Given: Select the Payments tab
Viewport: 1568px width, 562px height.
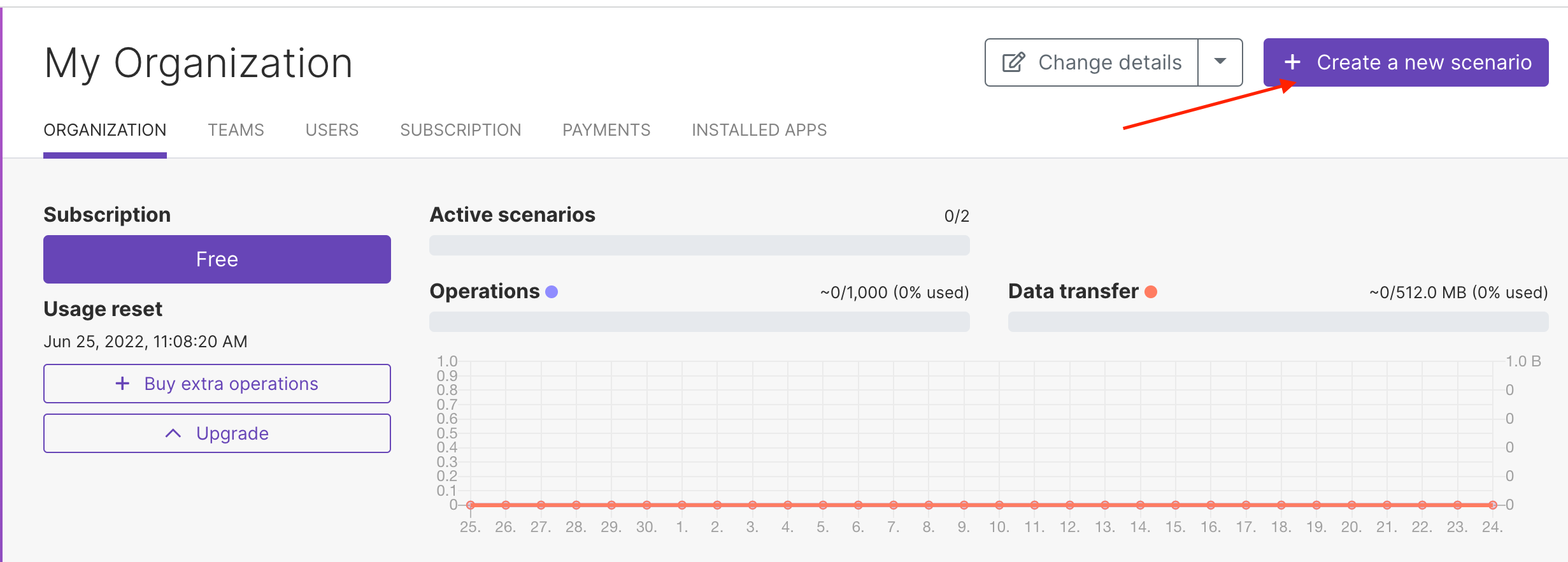Looking at the screenshot, I should coord(606,130).
